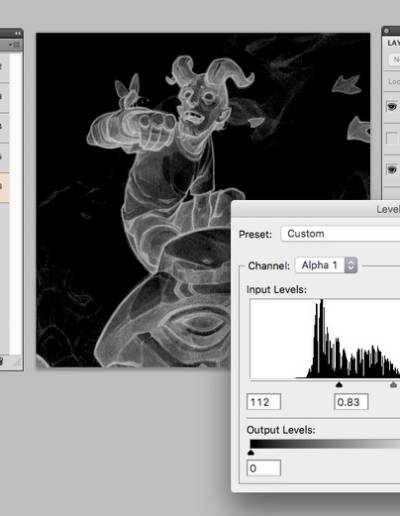The height and width of the screenshot is (516, 400).
Task: Click the output levels gradient bar
Action: tap(325, 444)
